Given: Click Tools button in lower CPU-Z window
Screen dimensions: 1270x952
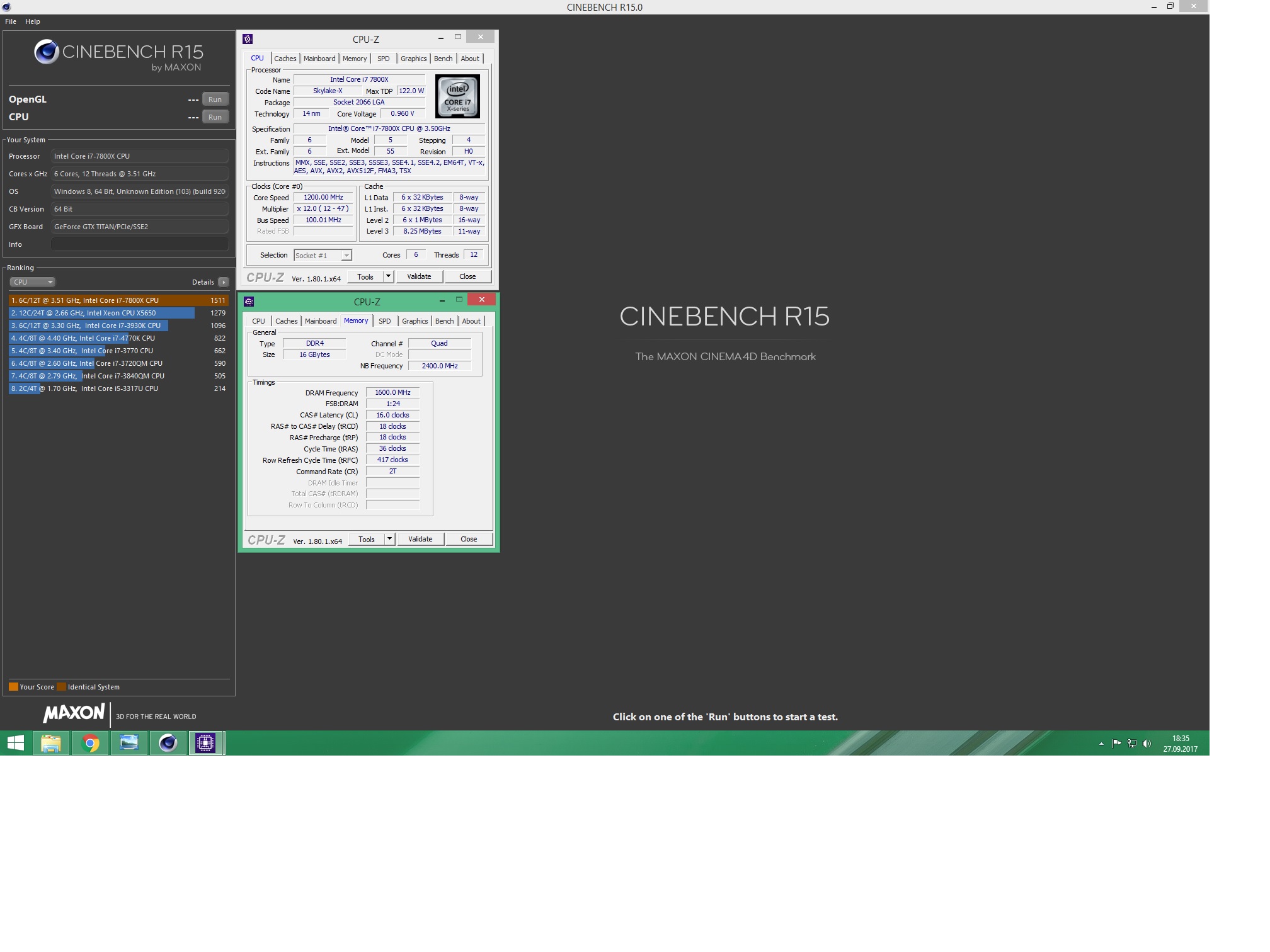Looking at the screenshot, I should pyautogui.click(x=367, y=540).
